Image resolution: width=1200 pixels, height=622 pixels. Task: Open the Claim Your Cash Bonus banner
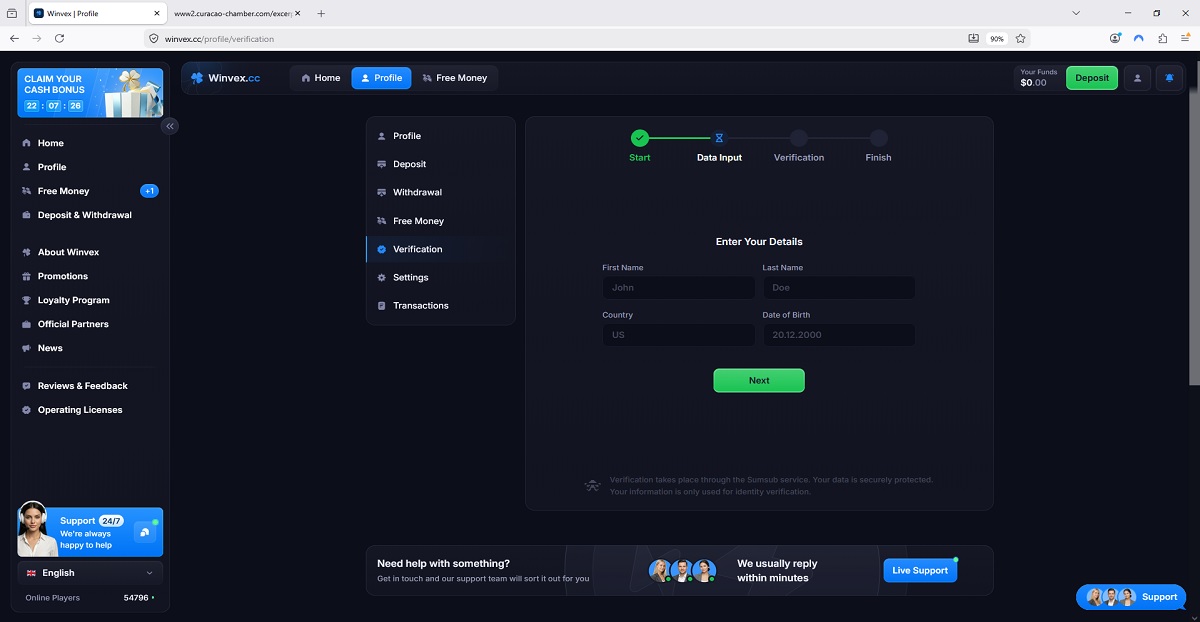[x=90, y=93]
